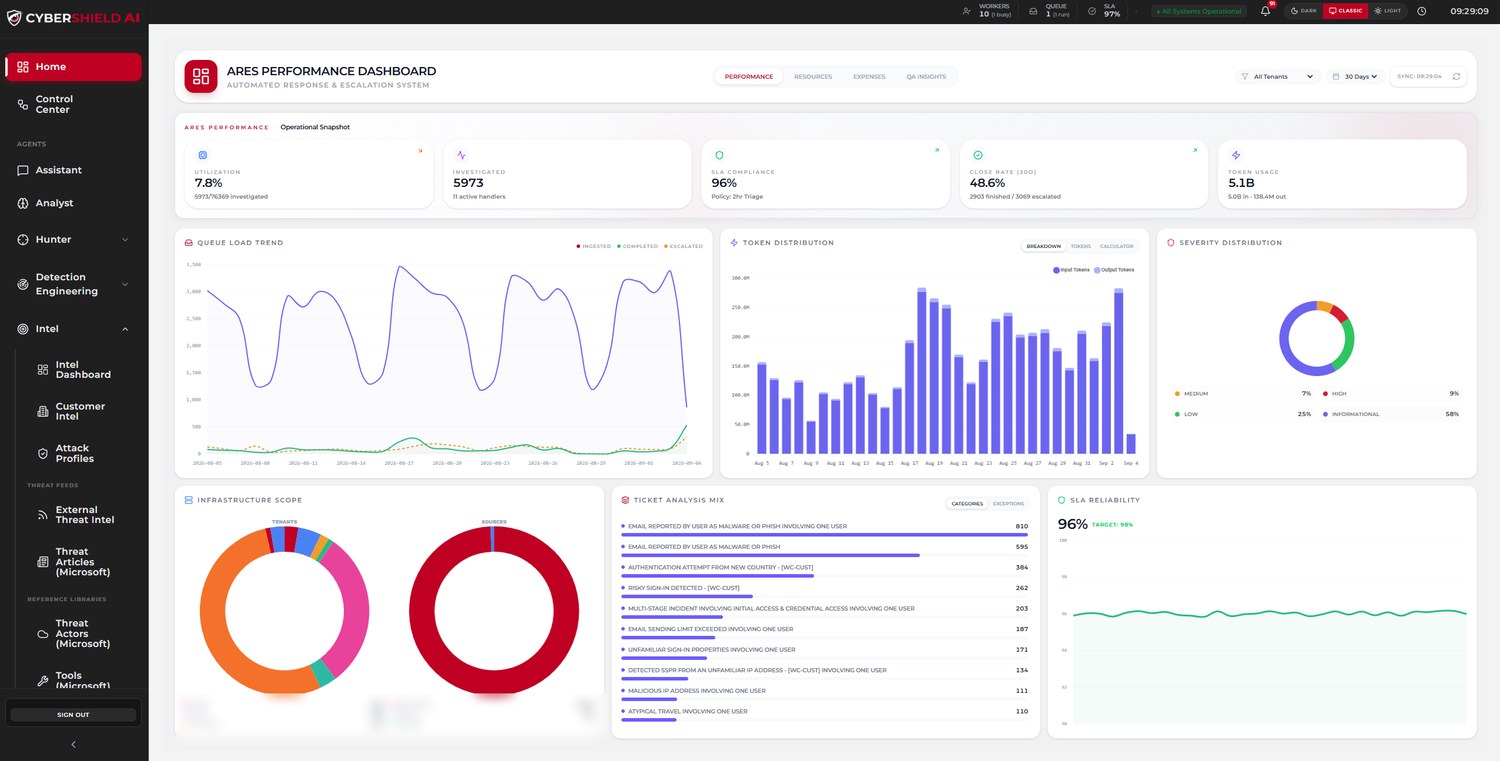Switch to the Resources tab
This screenshot has width=1500, height=761.
pos(813,77)
